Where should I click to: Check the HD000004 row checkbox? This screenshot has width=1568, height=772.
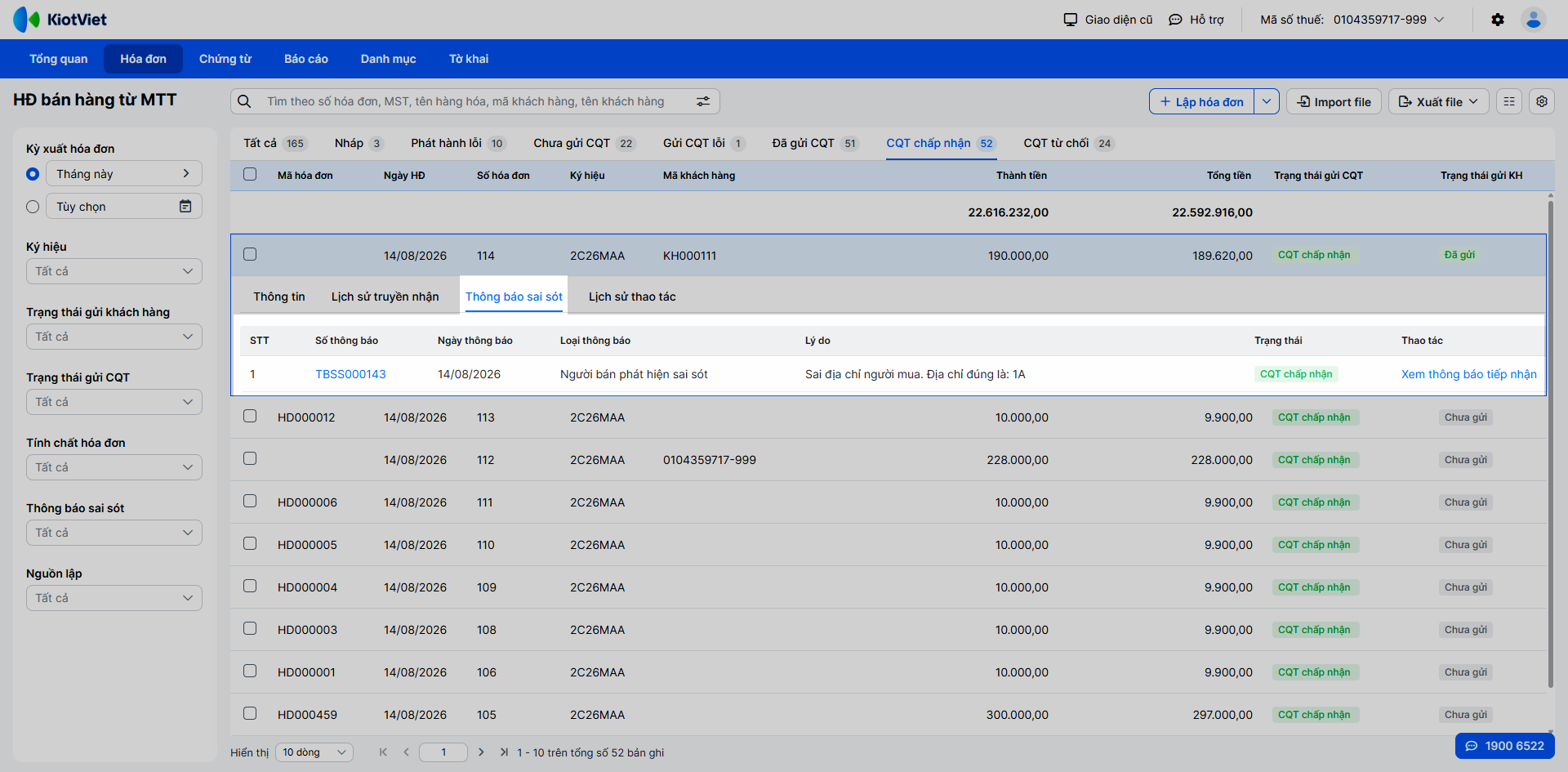click(250, 586)
